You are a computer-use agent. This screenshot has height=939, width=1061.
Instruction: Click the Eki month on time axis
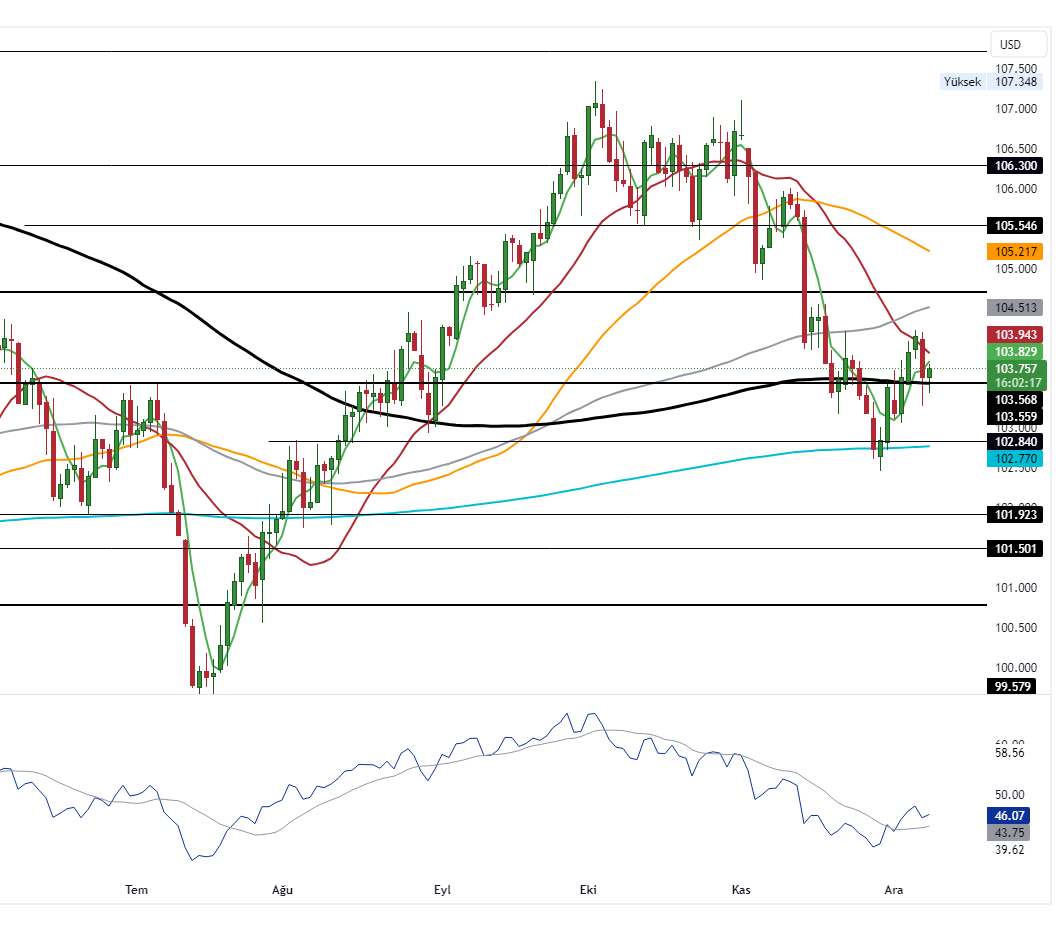pos(588,890)
